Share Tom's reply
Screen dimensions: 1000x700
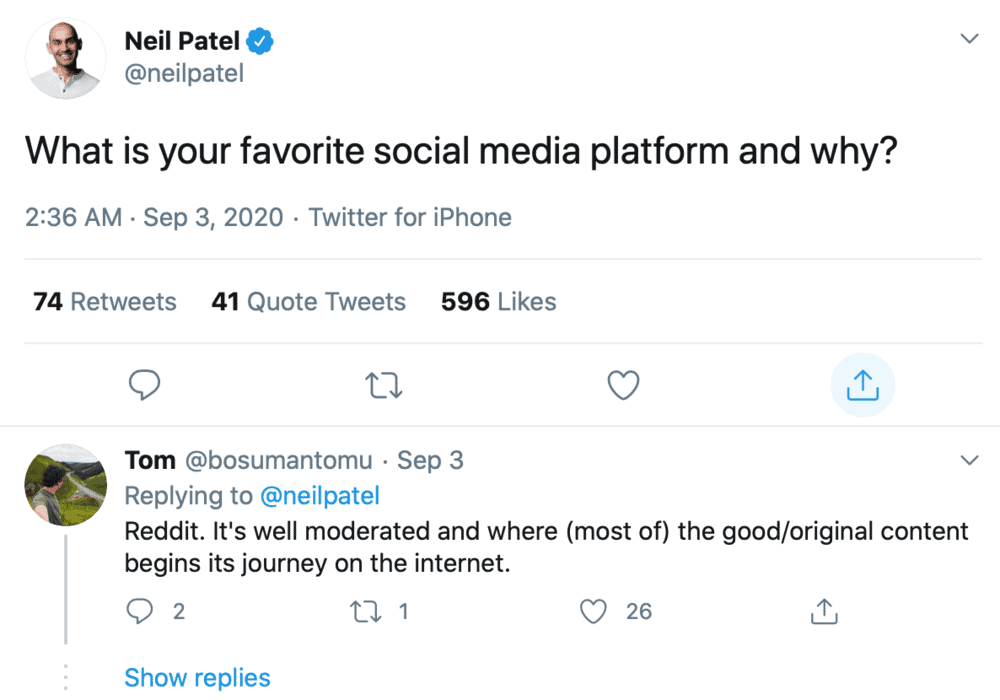(823, 610)
